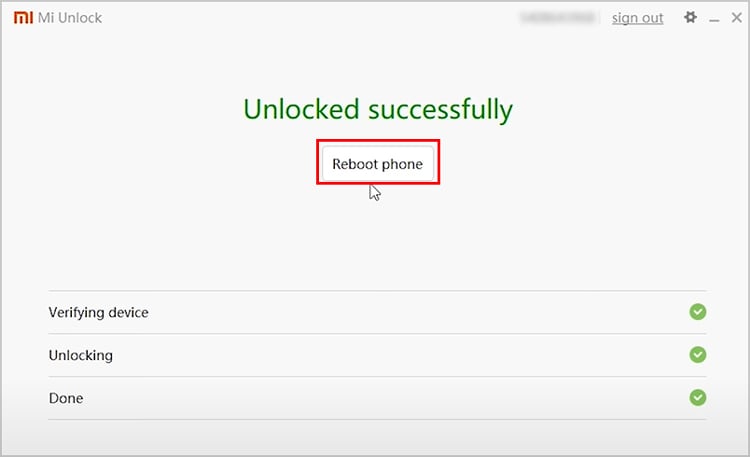Click the green checkmark beside Done

(x=698, y=398)
